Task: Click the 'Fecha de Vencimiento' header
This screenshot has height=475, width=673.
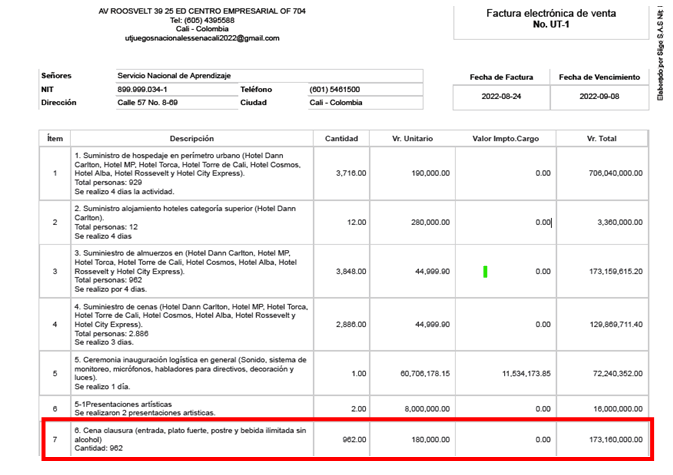Action: [599, 77]
